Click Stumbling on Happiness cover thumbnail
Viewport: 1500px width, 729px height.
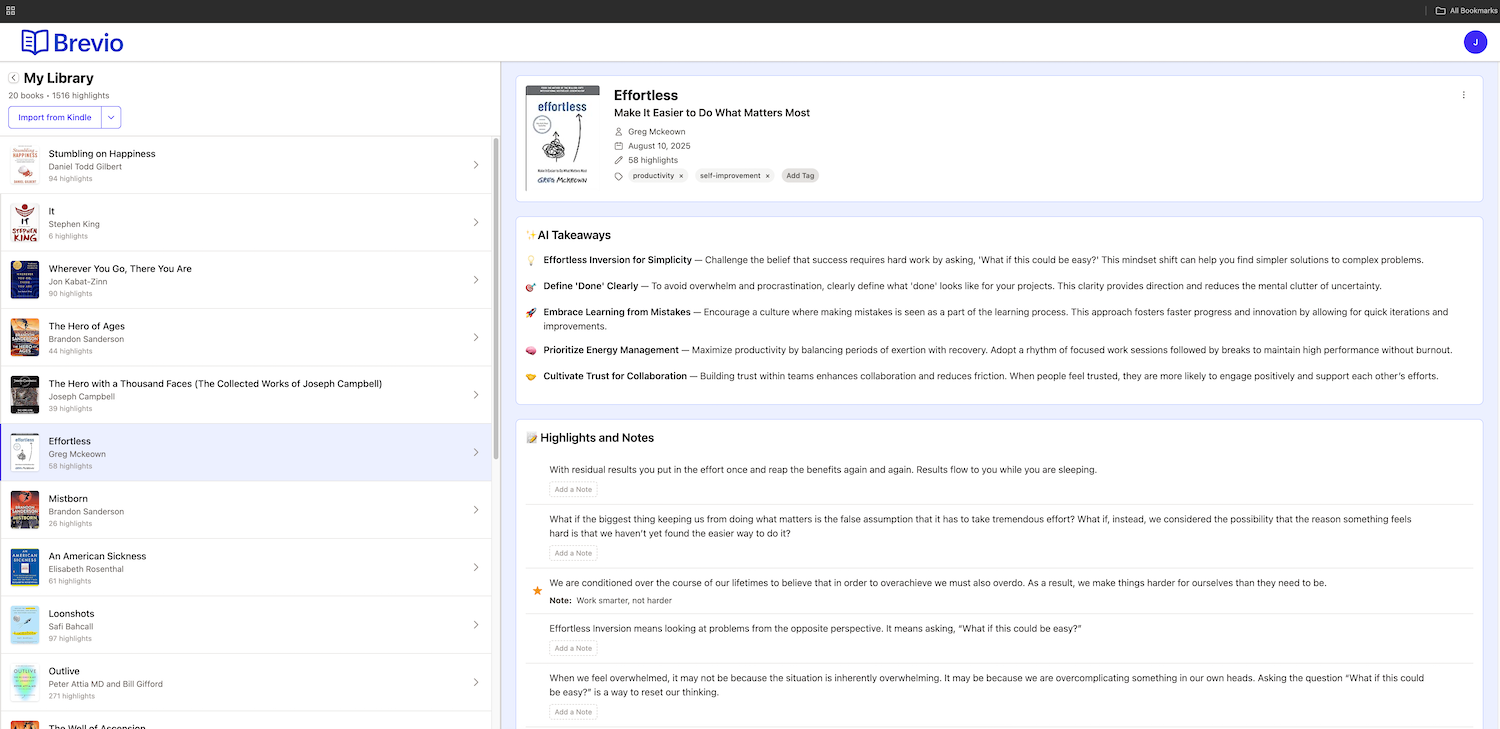(x=25, y=165)
